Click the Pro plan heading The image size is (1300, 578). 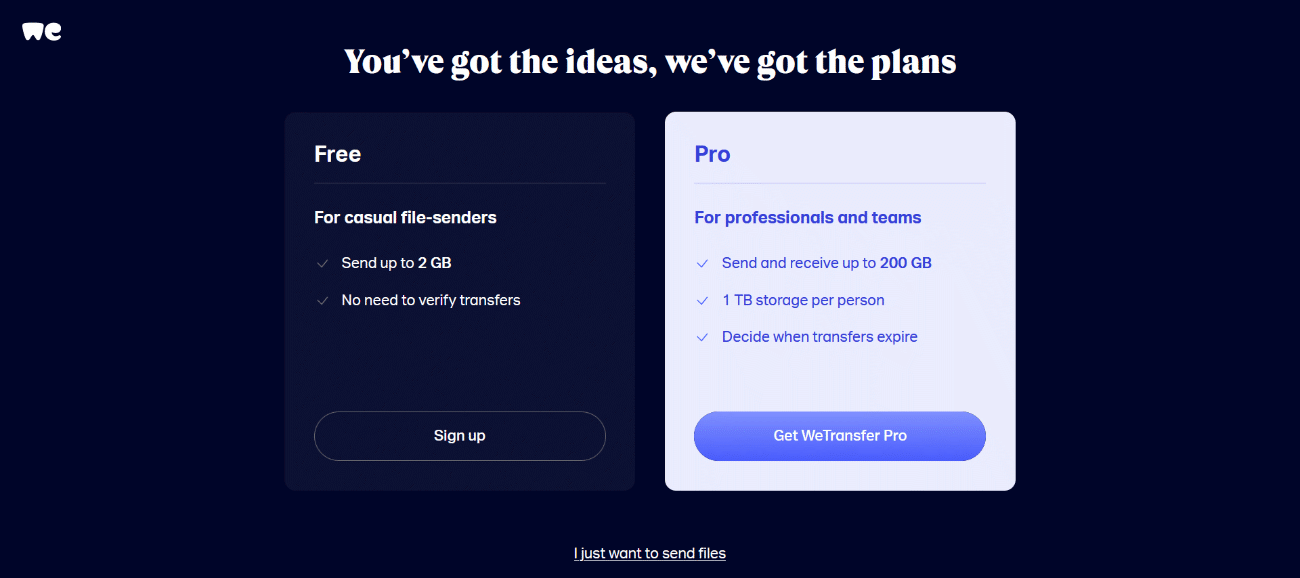tap(712, 154)
